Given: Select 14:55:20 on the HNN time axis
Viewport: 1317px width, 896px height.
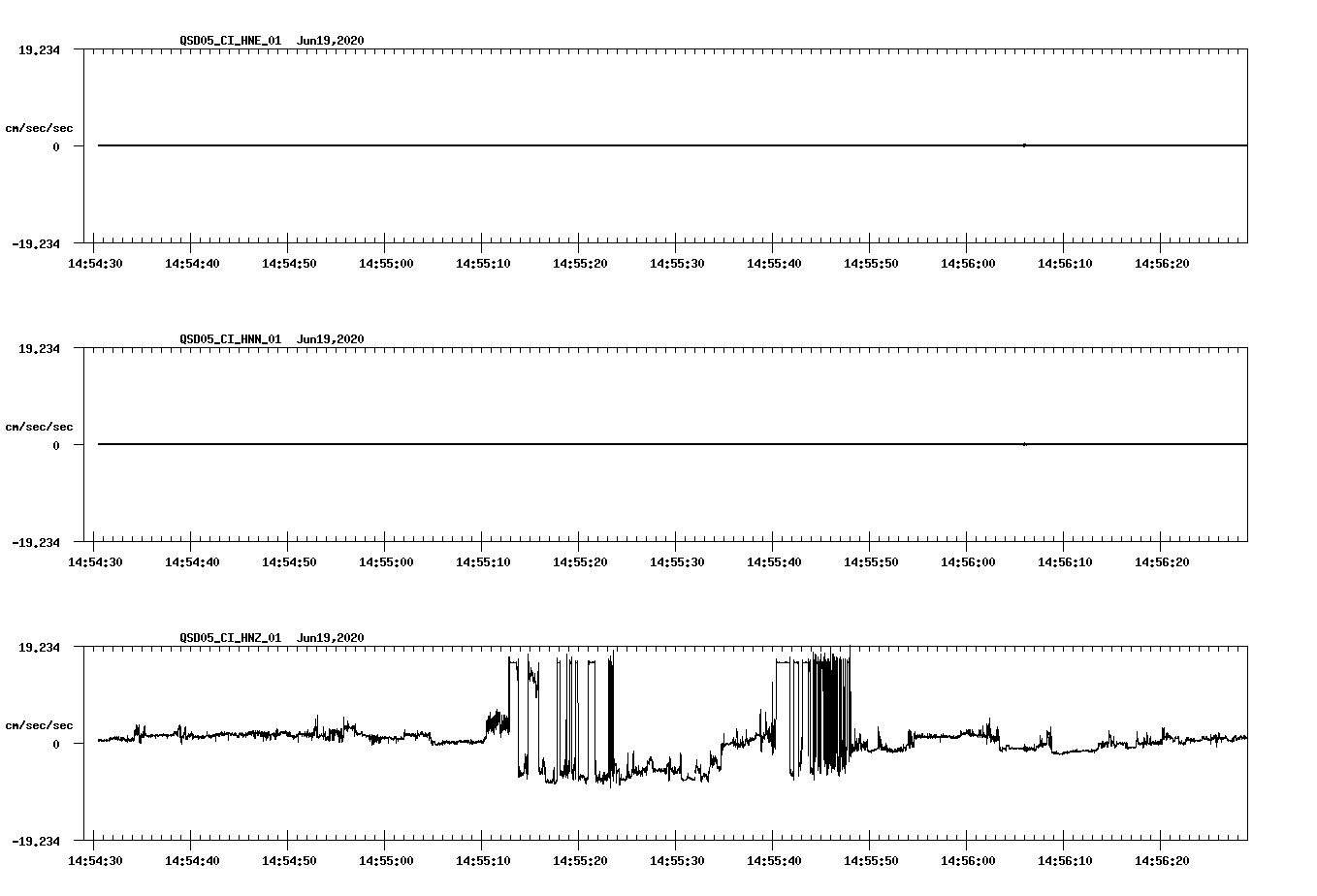Looking at the screenshot, I should [580, 562].
